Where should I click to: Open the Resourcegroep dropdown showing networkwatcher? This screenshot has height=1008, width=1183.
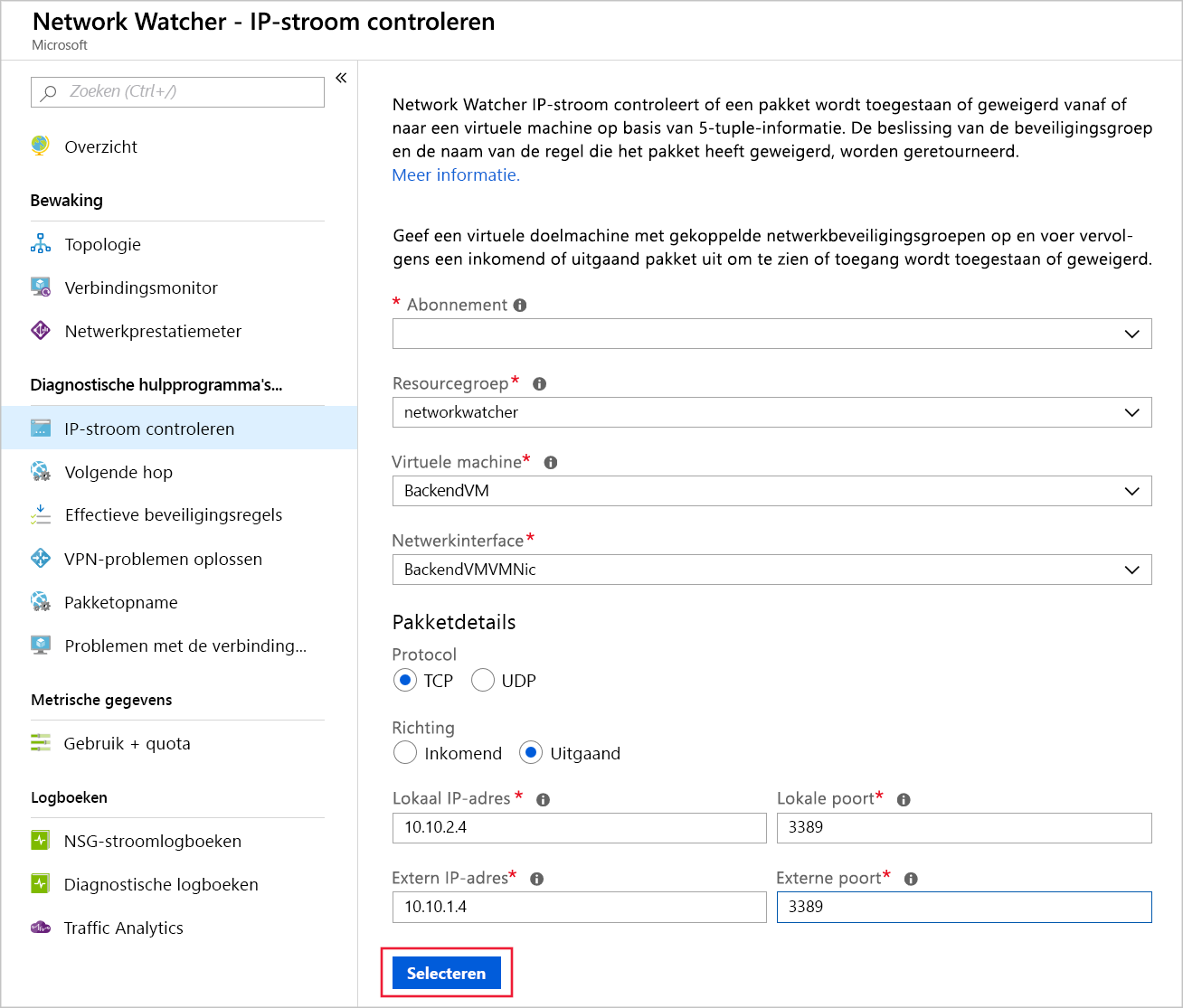tap(772, 412)
